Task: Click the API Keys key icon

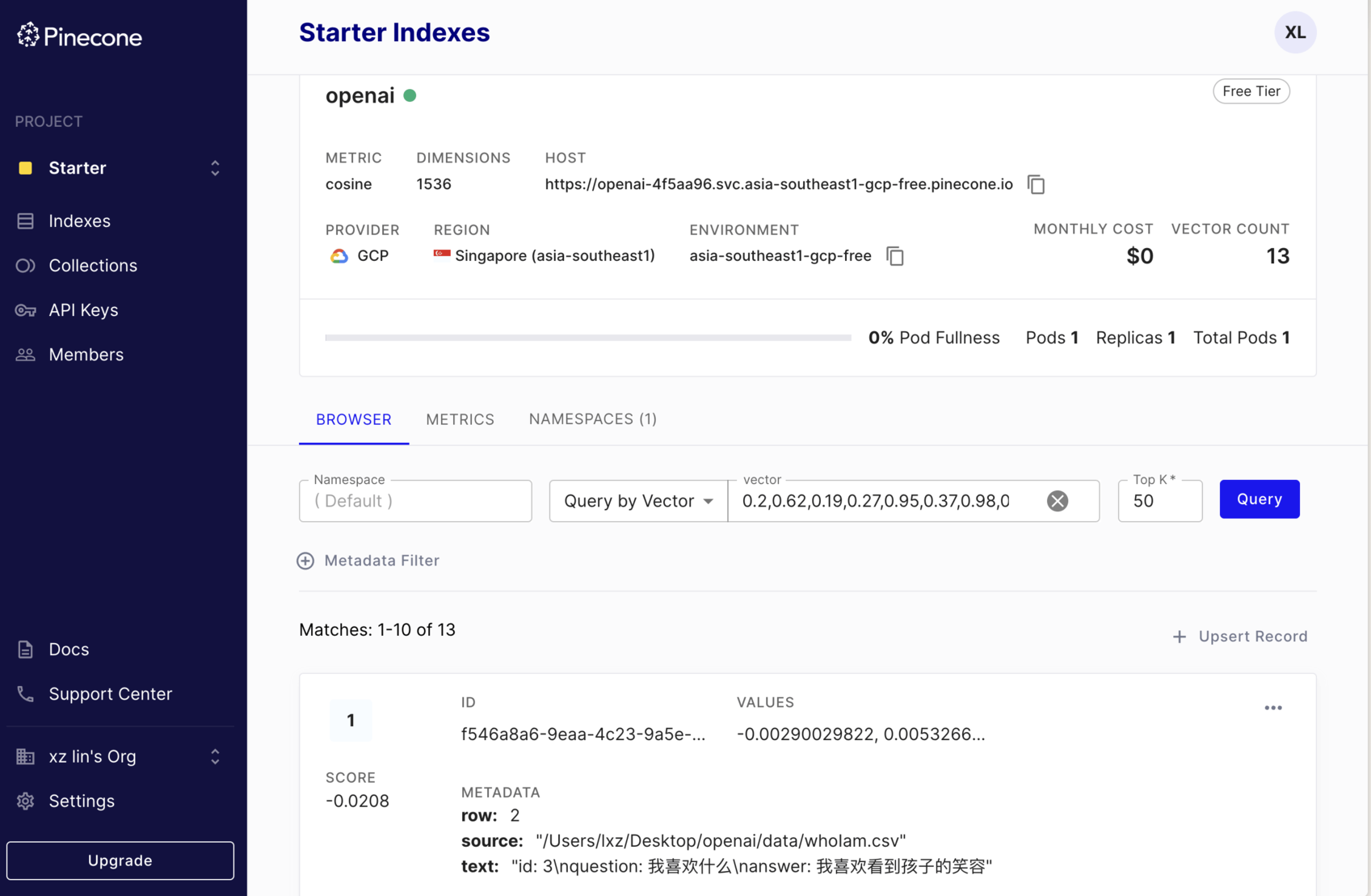Action: 26,310
